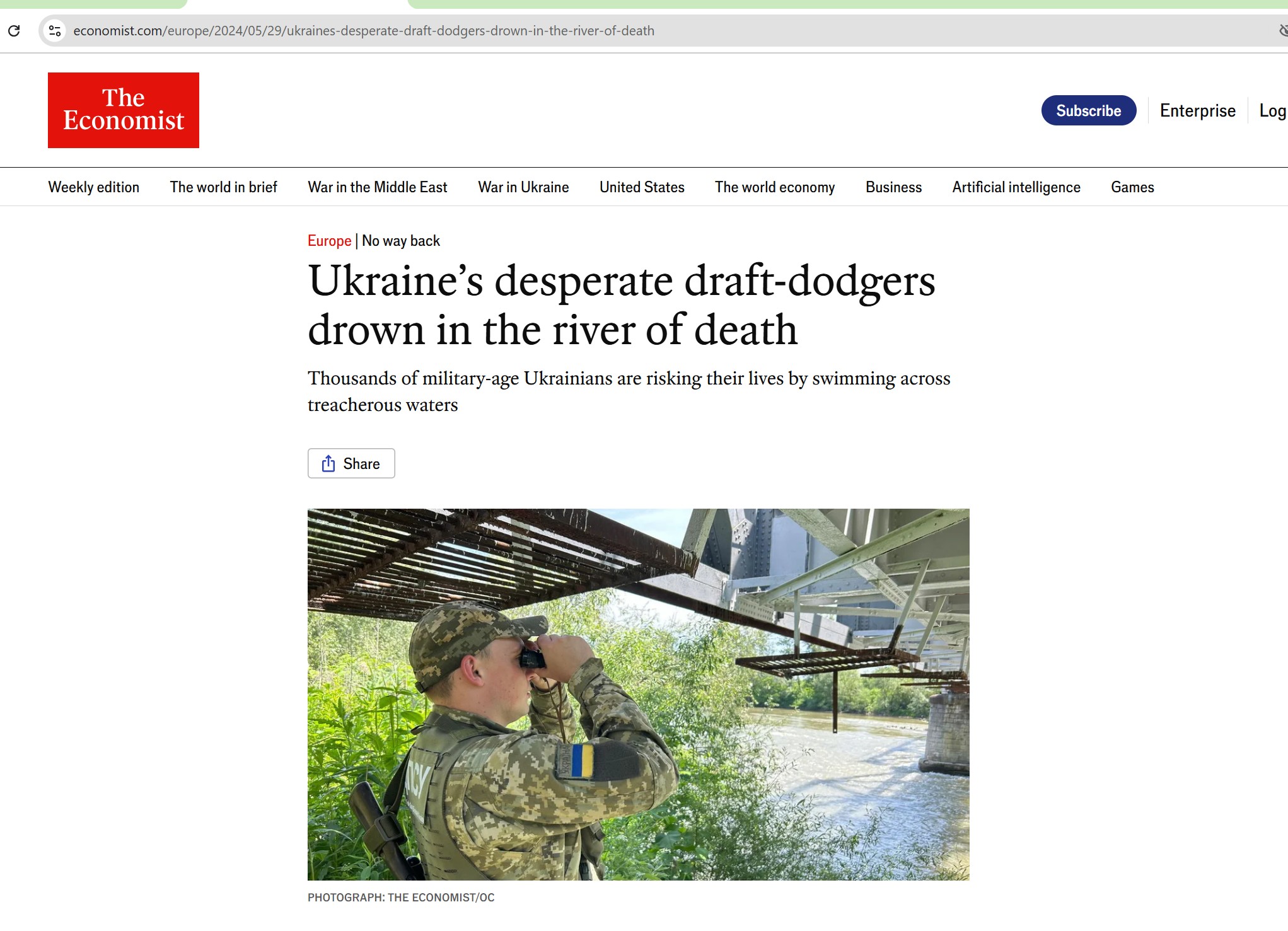Click the icon at address bar's right edge
This screenshot has width=1288, height=931.
coord(1283,30)
